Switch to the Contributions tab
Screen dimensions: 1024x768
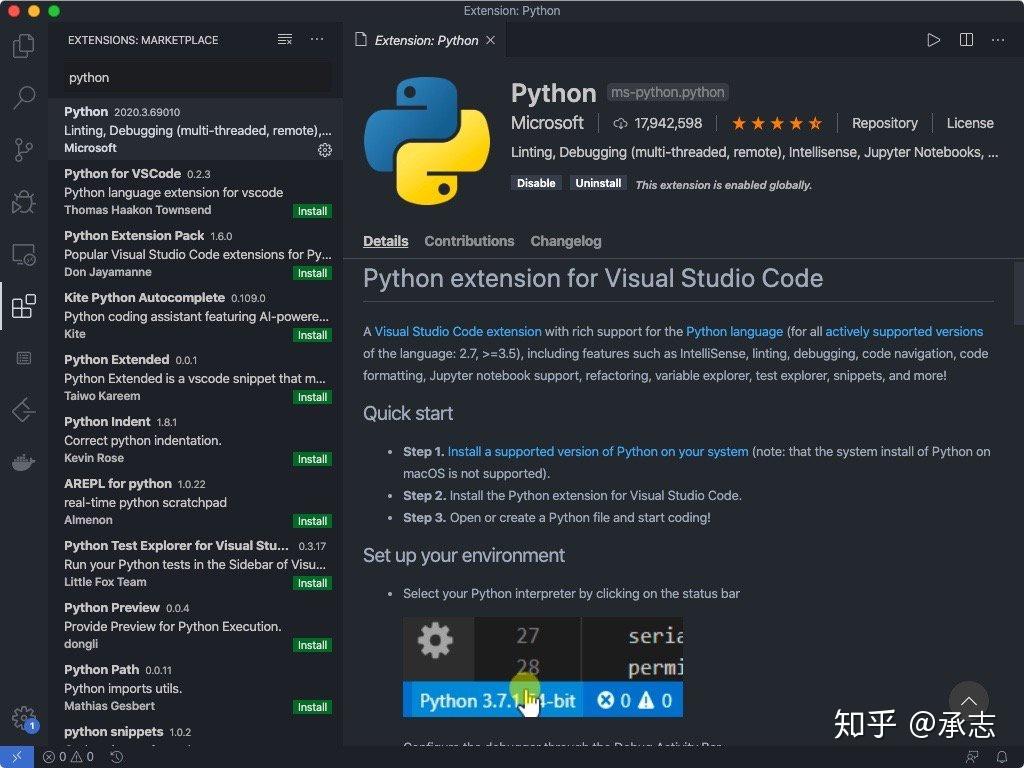(x=469, y=241)
